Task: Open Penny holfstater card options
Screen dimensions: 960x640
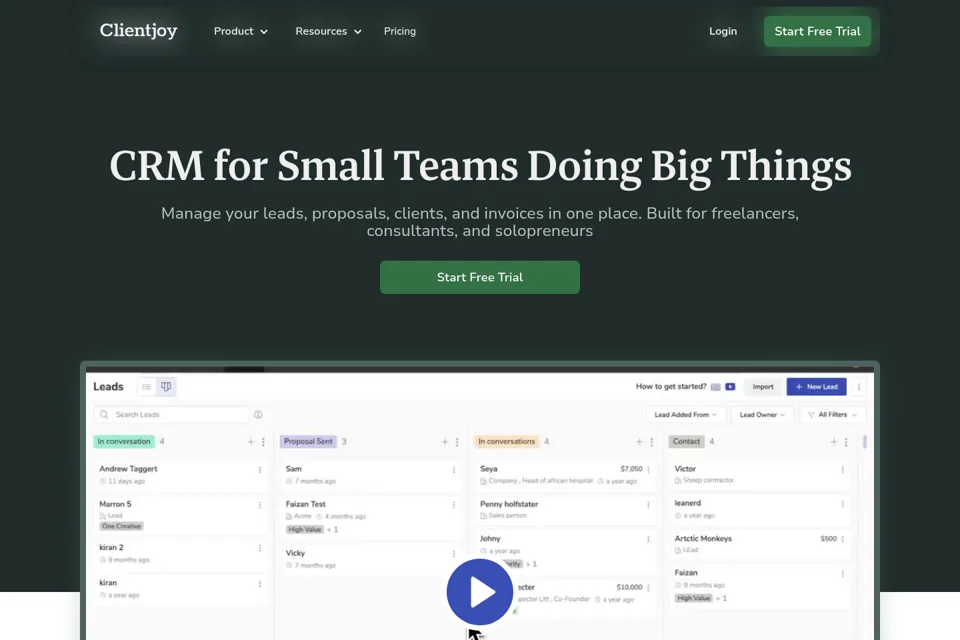Action: tap(648, 505)
